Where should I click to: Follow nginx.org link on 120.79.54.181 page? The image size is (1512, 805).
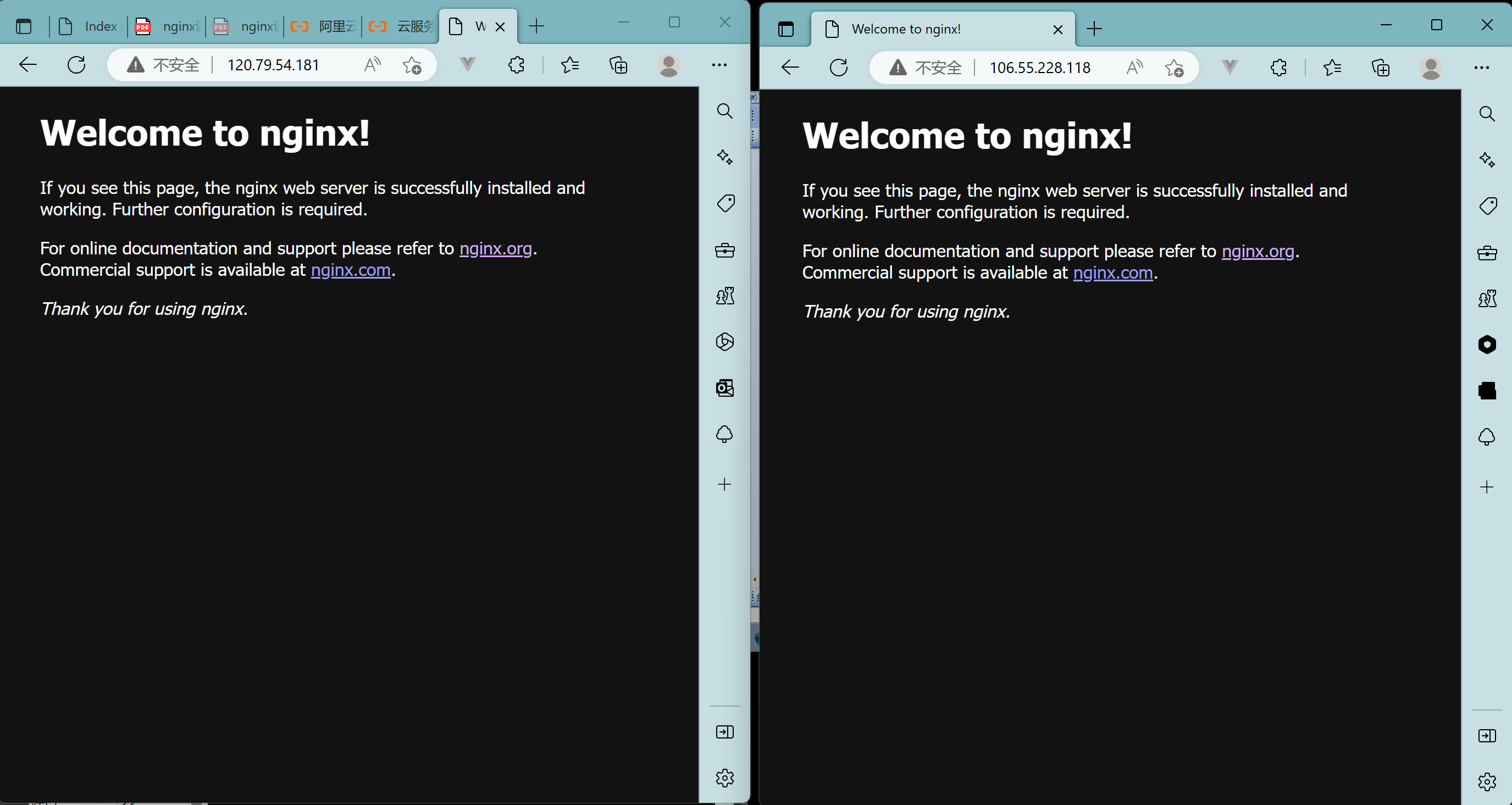pos(495,249)
